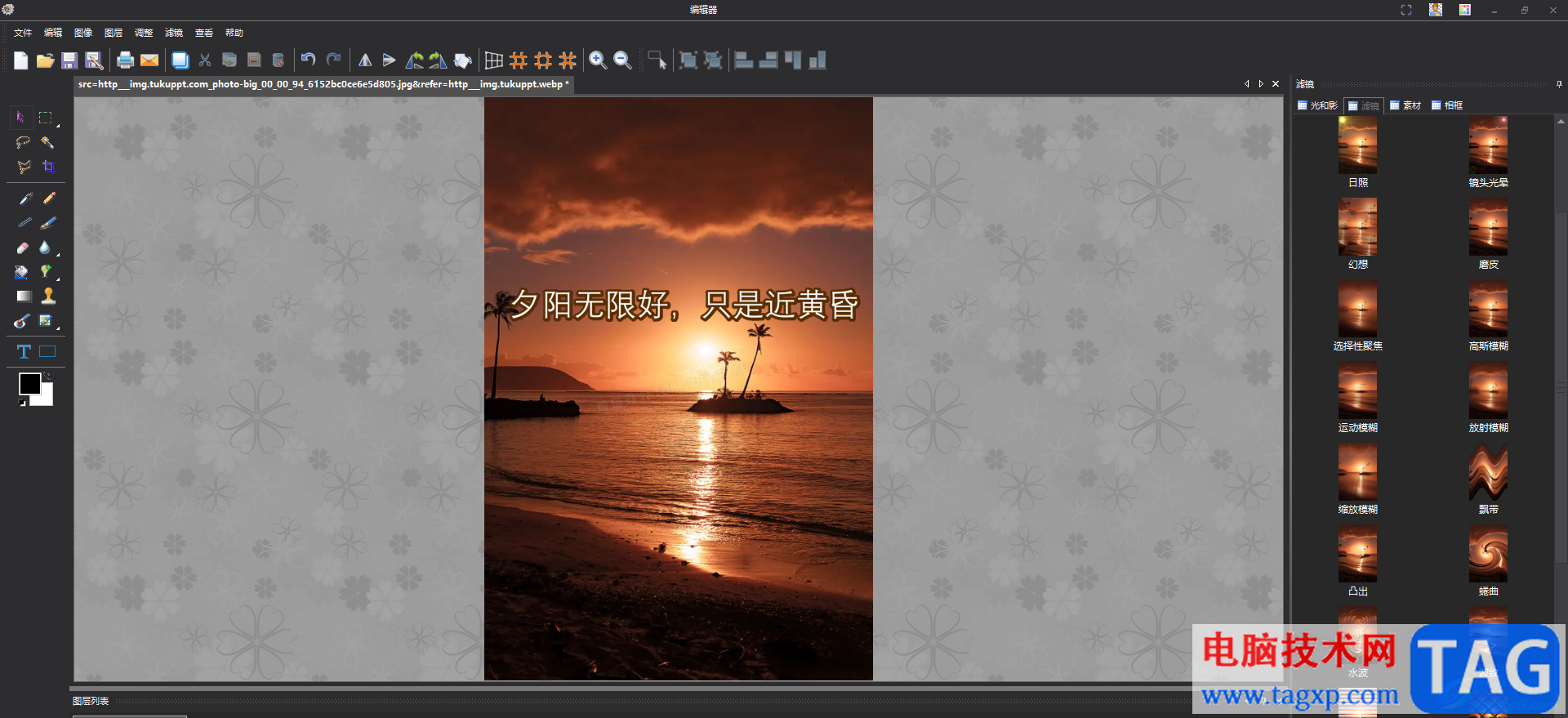Screen dimensions: 1568x718
Task: Select the Lasso tool
Action: pos(23,142)
